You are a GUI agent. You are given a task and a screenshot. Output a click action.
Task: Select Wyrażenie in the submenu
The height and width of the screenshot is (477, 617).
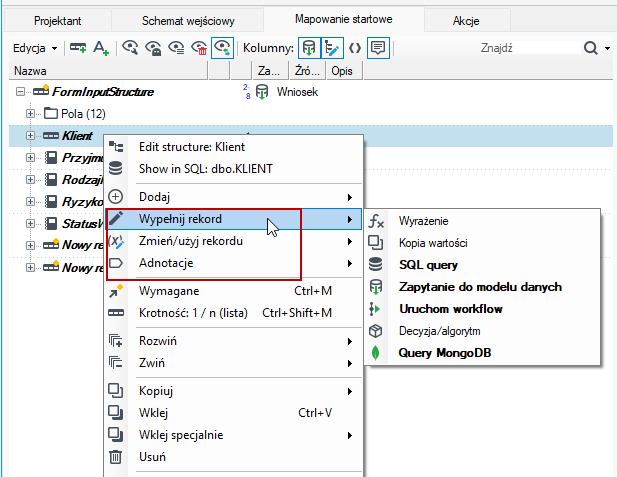(482, 221)
